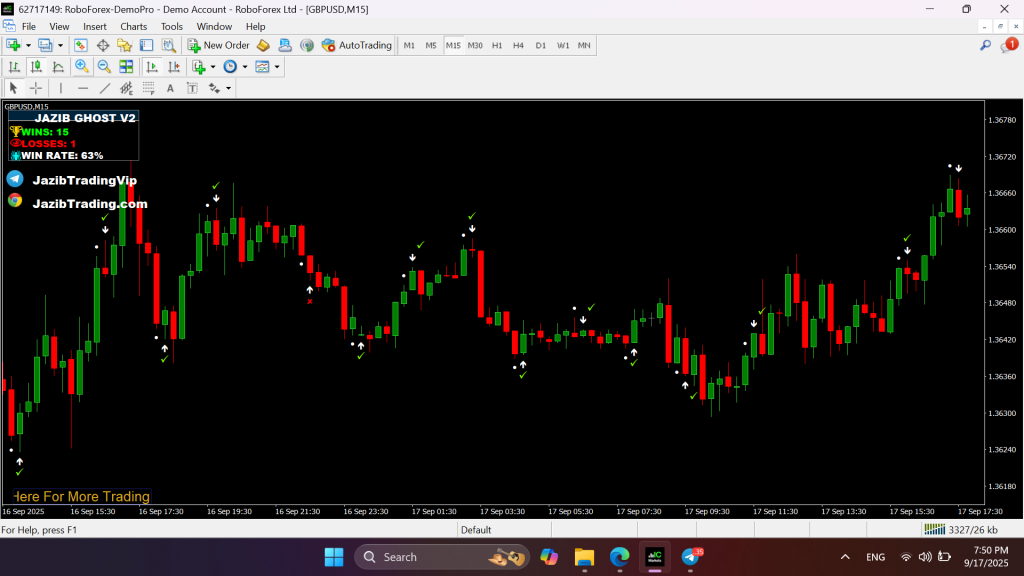Switch to the H1 timeframe
1024x576 pixels.
497,45
